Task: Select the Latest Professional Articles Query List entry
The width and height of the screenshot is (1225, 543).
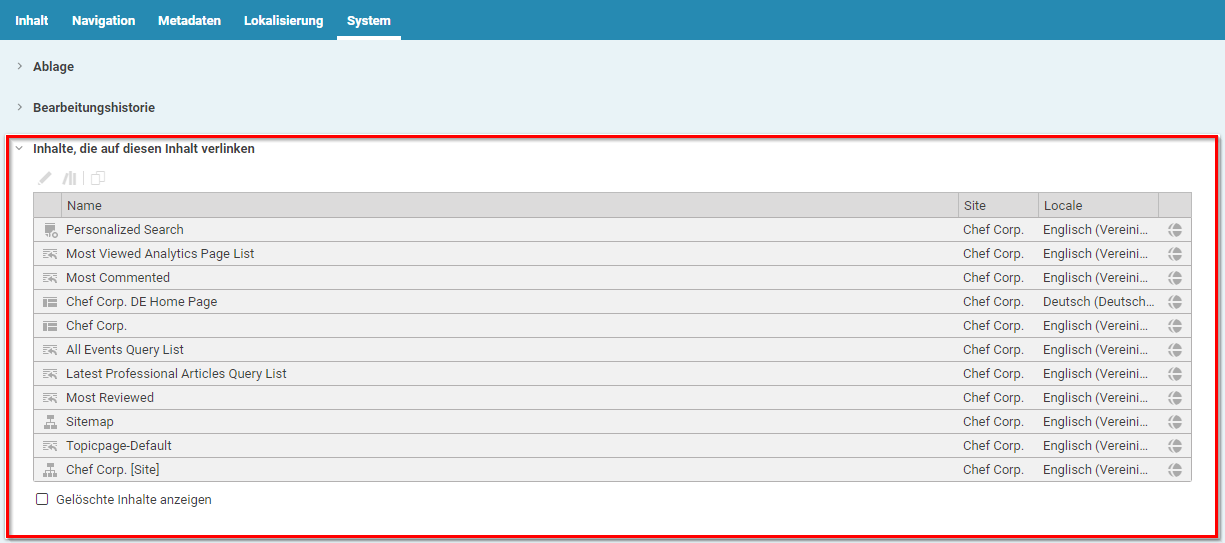Action: [x=176, y=374]
